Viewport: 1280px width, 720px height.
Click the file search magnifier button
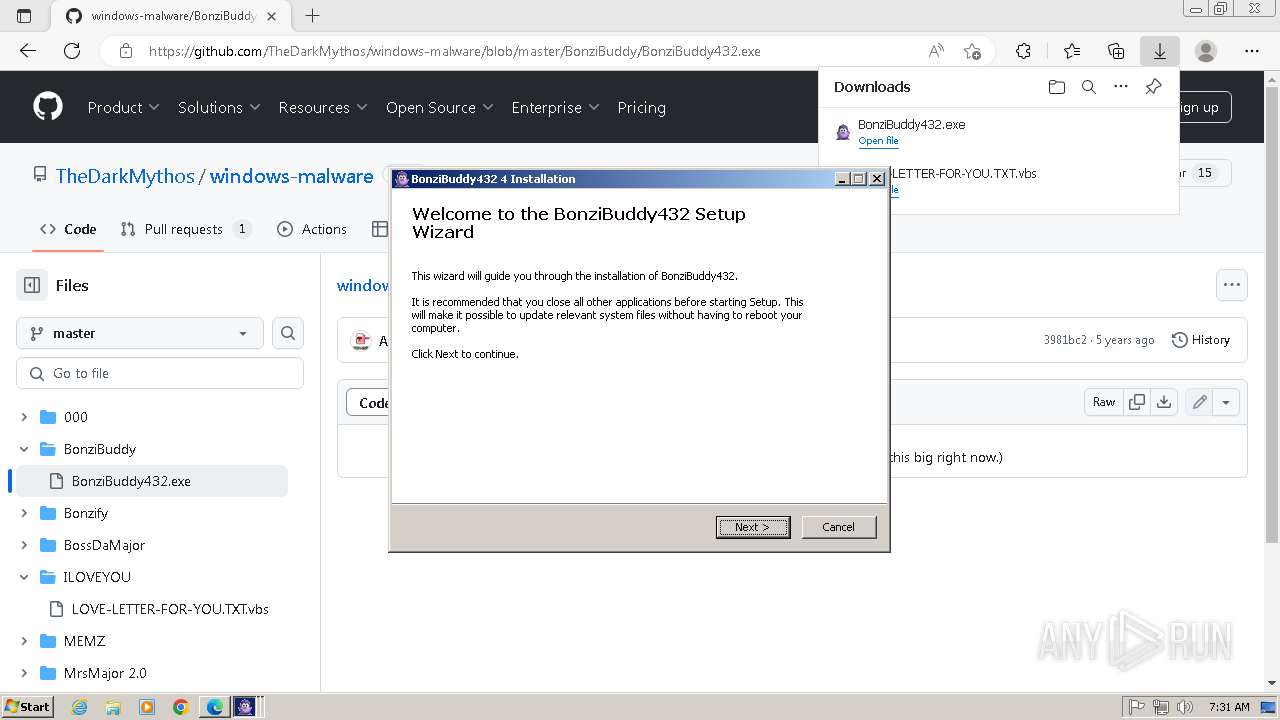288,333
